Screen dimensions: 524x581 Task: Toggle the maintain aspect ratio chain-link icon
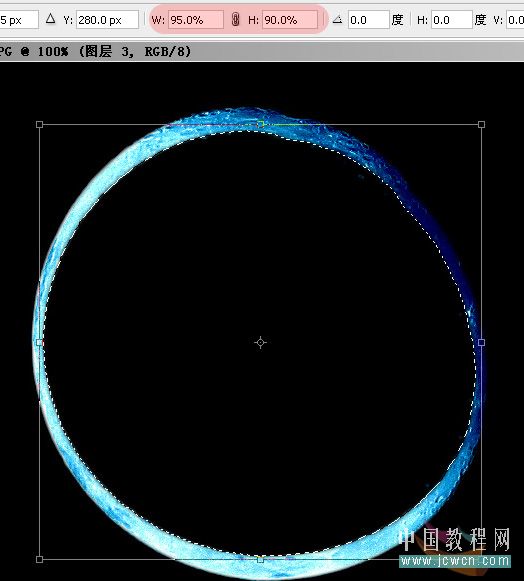(x=235, y=20)
